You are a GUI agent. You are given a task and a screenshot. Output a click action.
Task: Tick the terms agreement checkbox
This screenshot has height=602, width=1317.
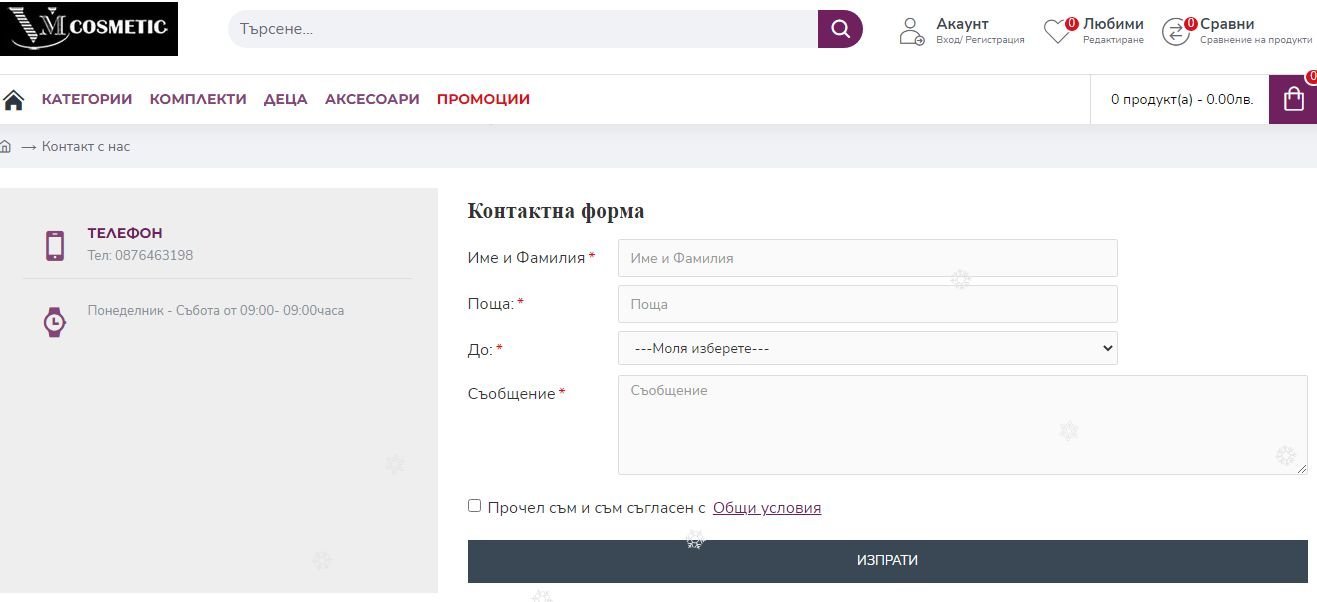(x=475, y=506)
